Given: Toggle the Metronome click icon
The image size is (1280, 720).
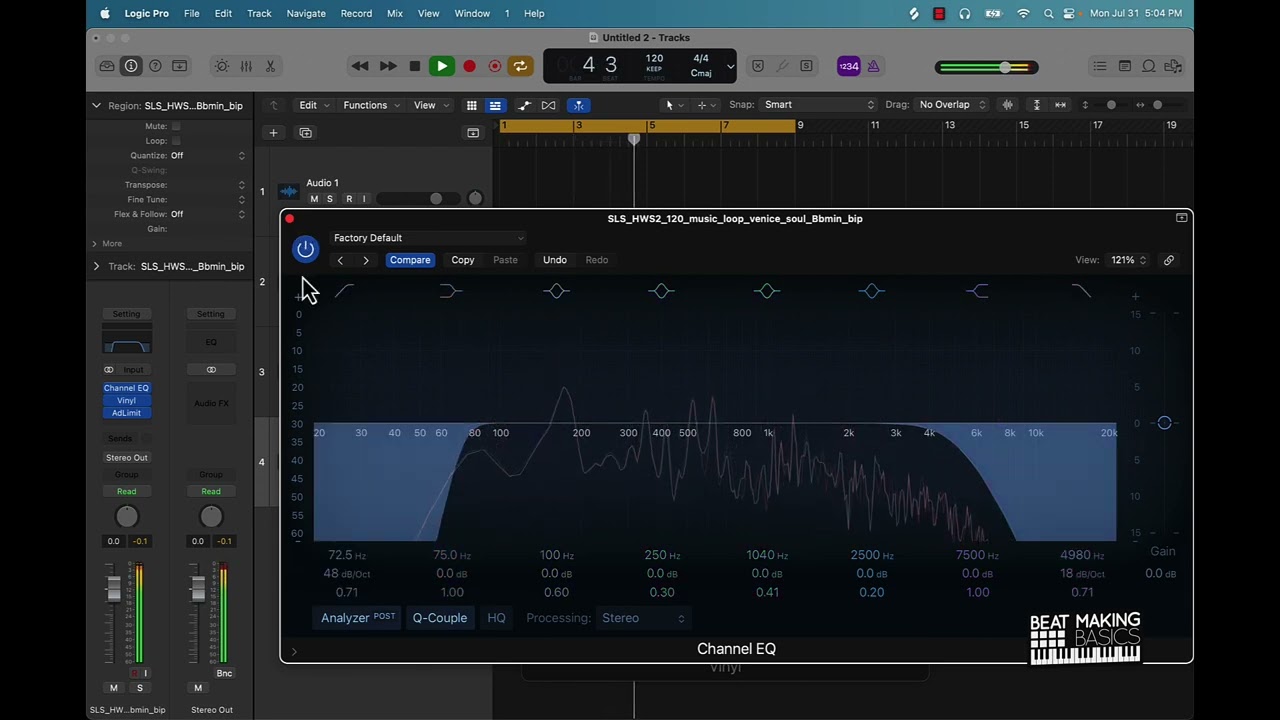Looking at the screenshot, I should (873, 66).
